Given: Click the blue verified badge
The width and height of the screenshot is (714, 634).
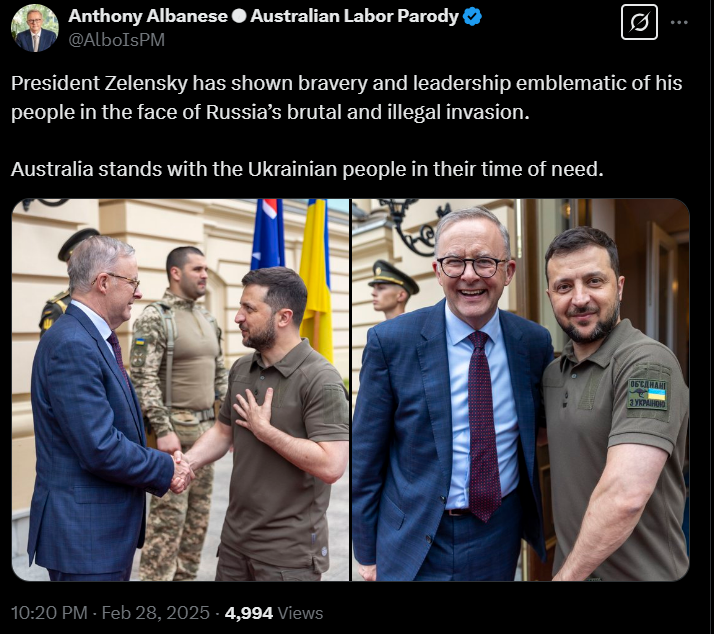Looking at the screenshot, I should coord(472,17).
